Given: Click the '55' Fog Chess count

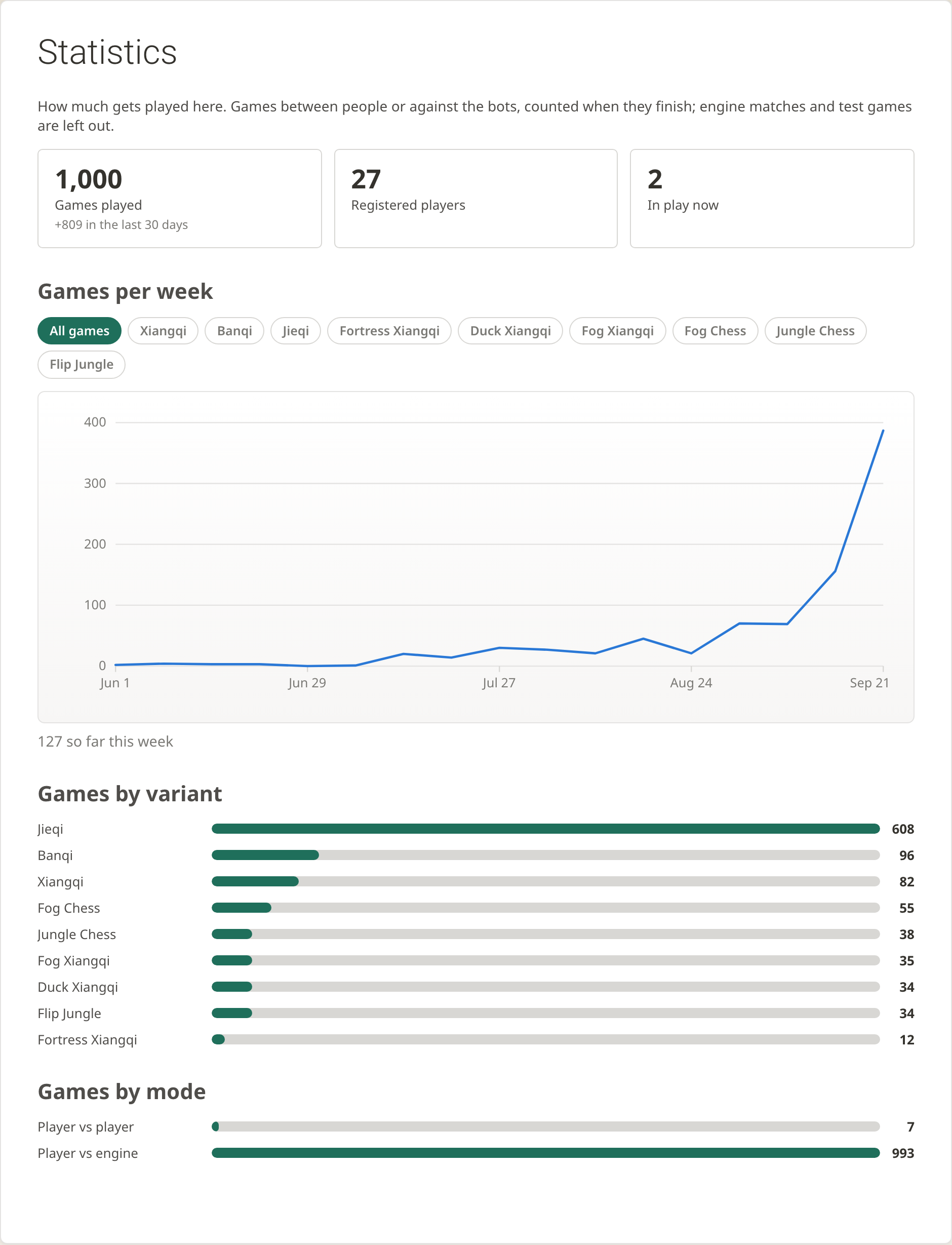Looking at the screenshot, I should point(906,908).
